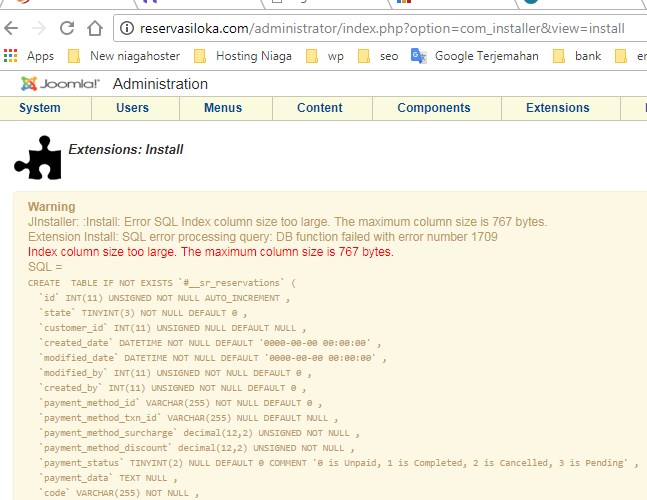Click the Joomla! logo
This screenshot has width=647, height=500.
point(59,84)
